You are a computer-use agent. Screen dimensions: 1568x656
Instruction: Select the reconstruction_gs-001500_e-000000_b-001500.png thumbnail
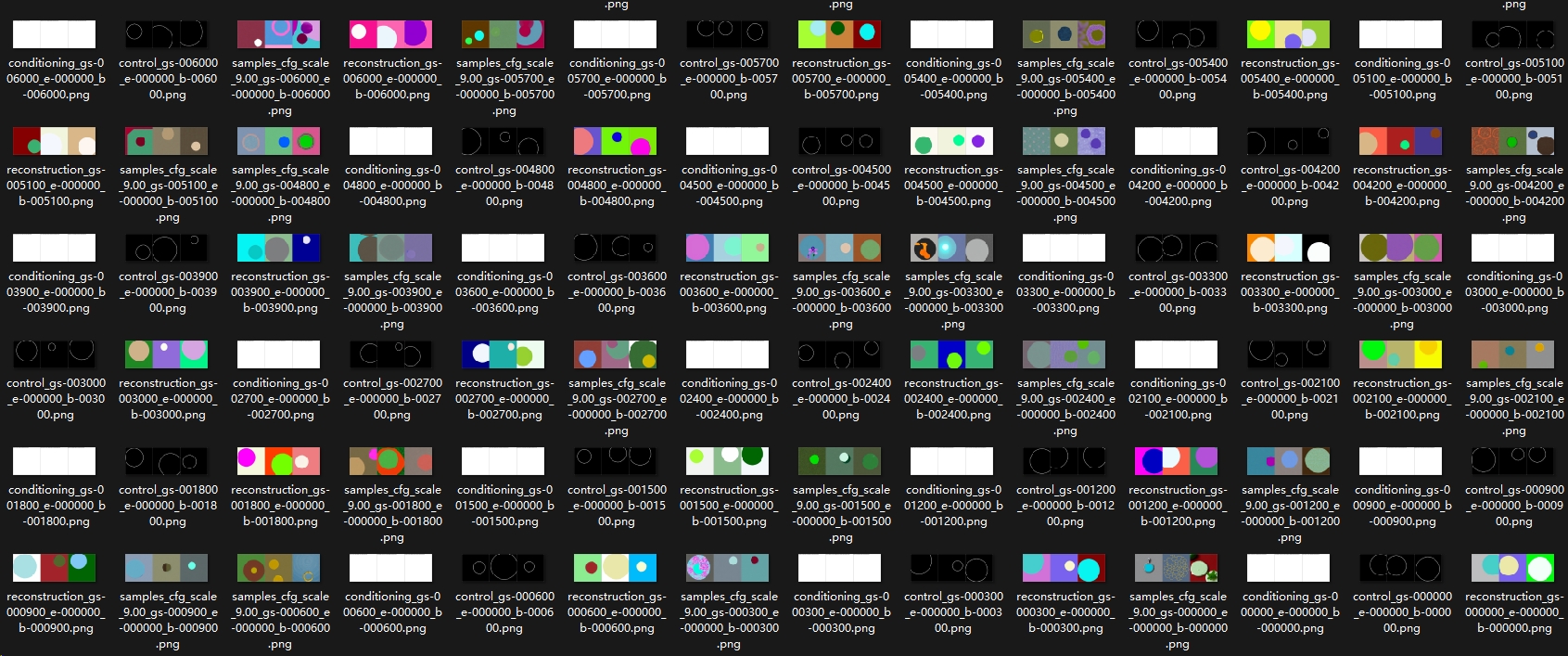728,461
